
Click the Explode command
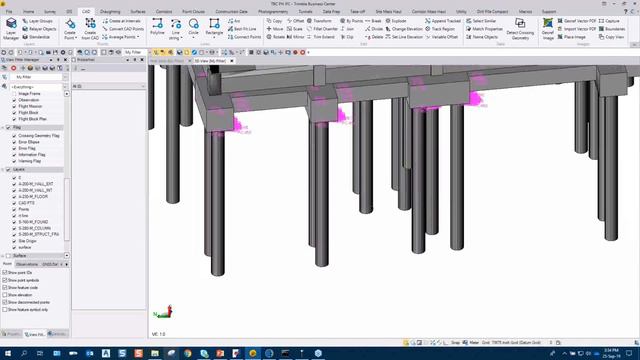pos(396,21)
